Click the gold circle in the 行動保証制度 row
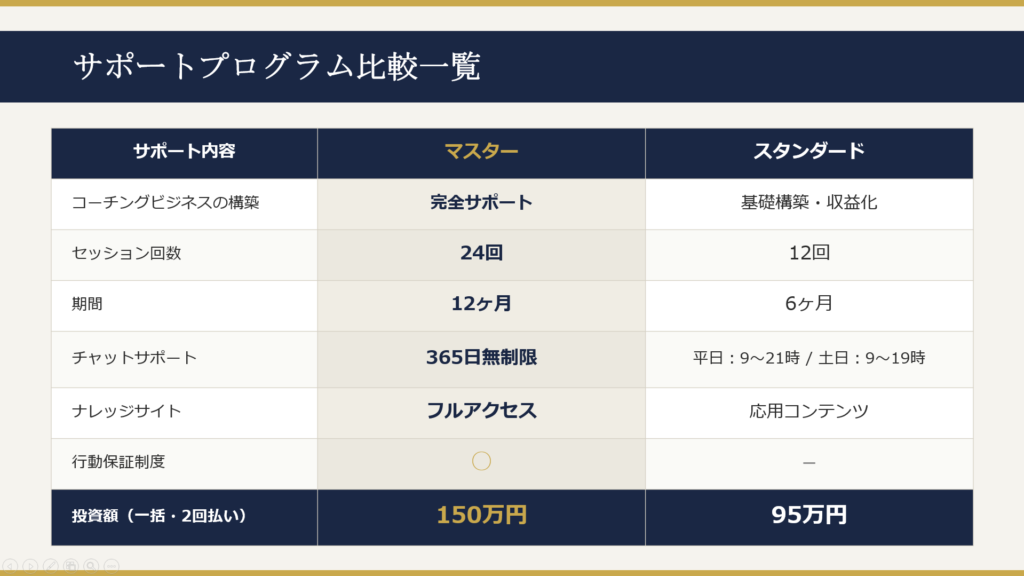Viewport: 1024px width, 576px height. point(481,461)
